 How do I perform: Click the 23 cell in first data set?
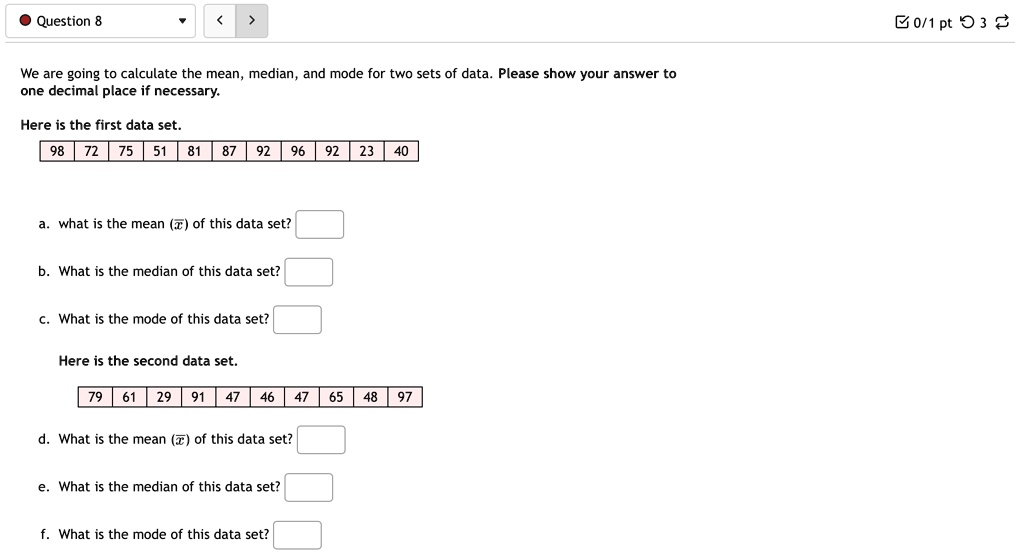tap(366, 151)
